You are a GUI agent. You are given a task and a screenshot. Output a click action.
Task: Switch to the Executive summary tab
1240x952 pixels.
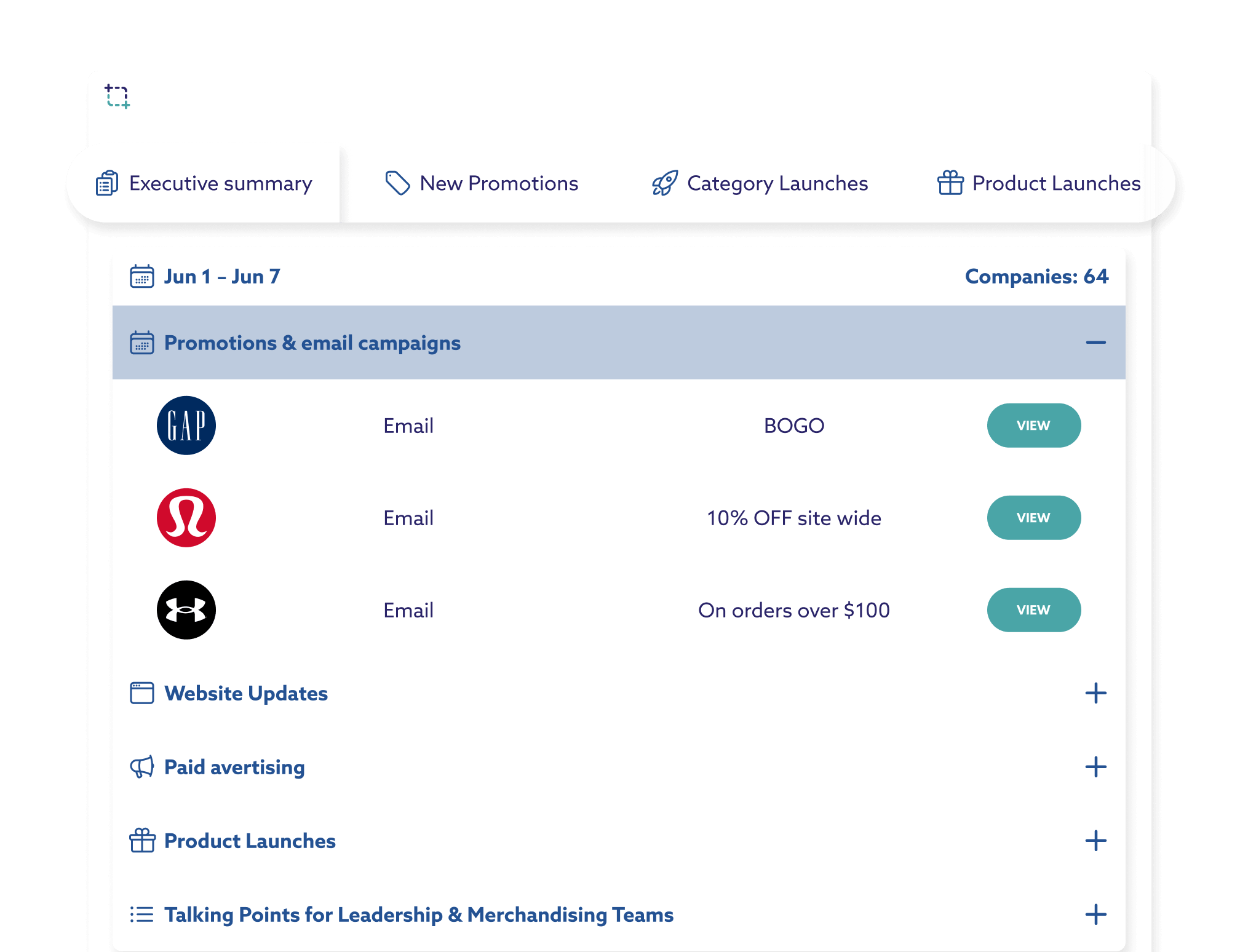(x=204, y=183)
